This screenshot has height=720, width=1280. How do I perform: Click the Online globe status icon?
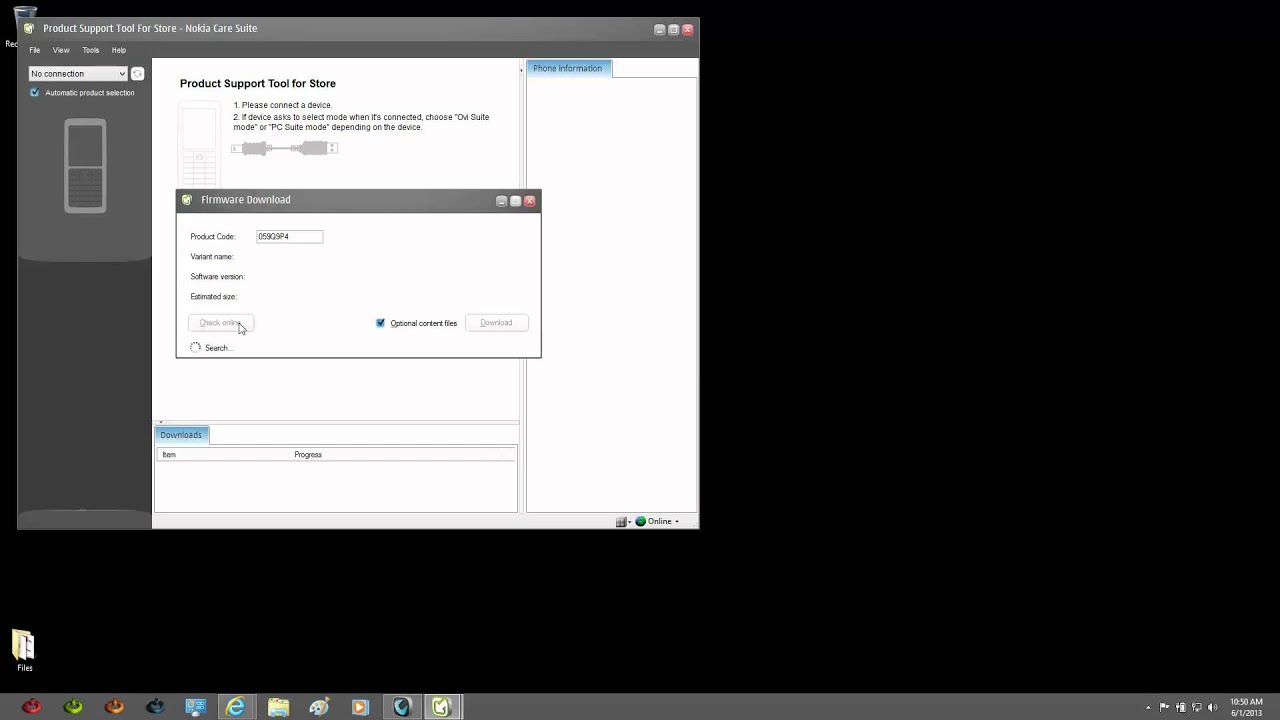click(641, 522)
